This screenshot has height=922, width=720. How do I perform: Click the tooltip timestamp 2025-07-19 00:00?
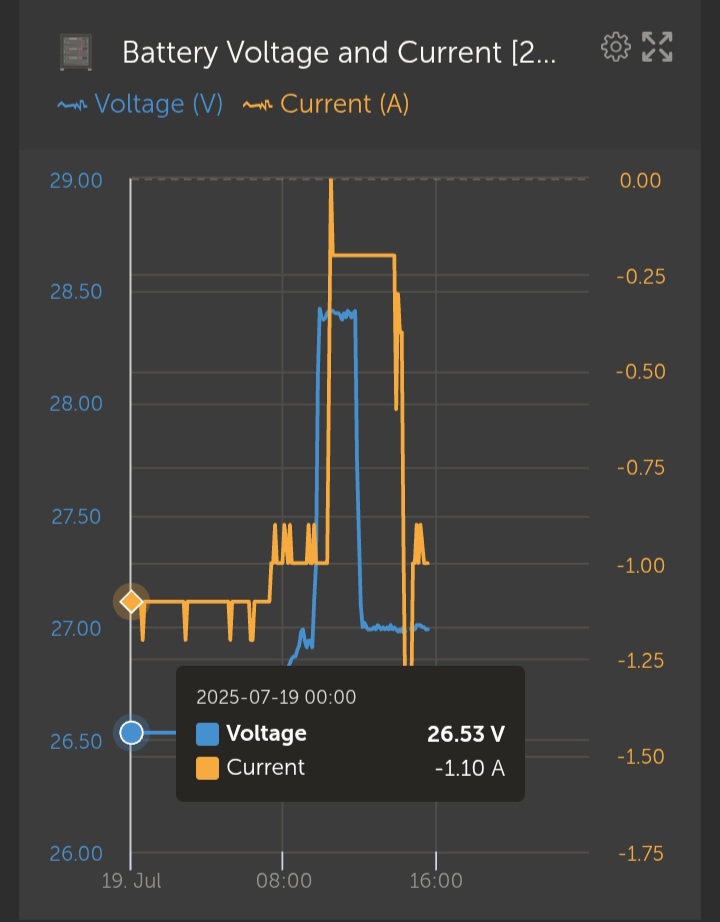tap(276, 697)
